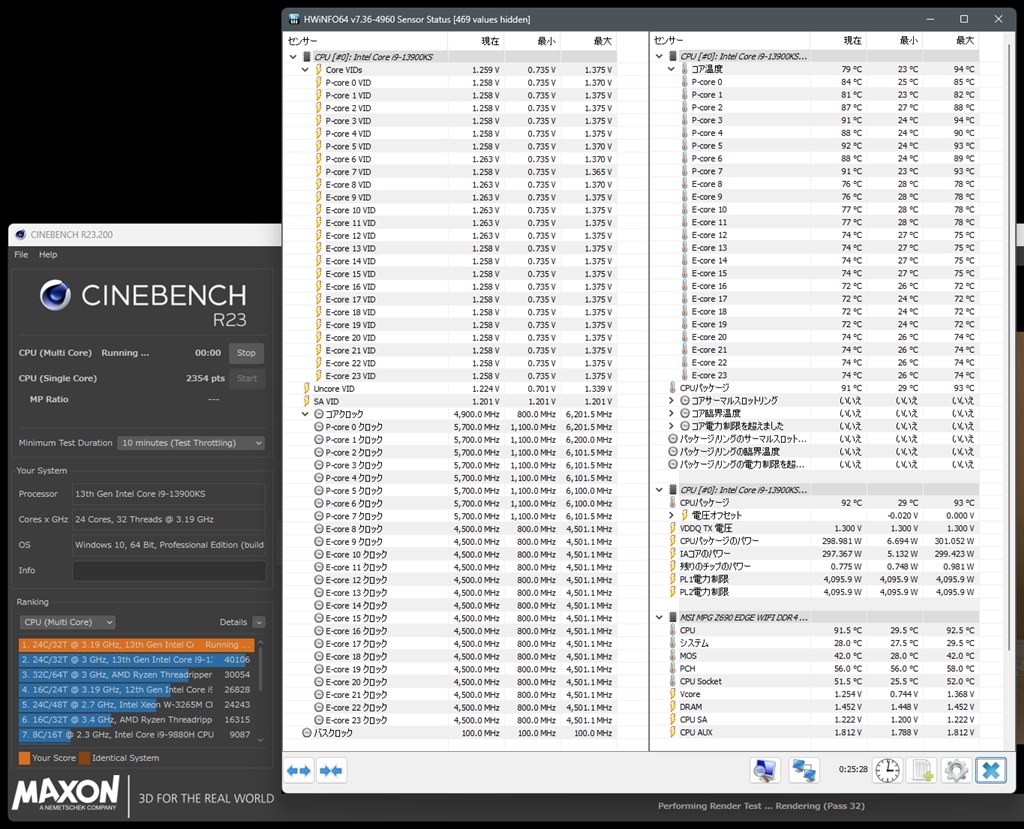Open Cinebench Help menu
This screenshot has height=829, width=1024.
coord(48,255)
